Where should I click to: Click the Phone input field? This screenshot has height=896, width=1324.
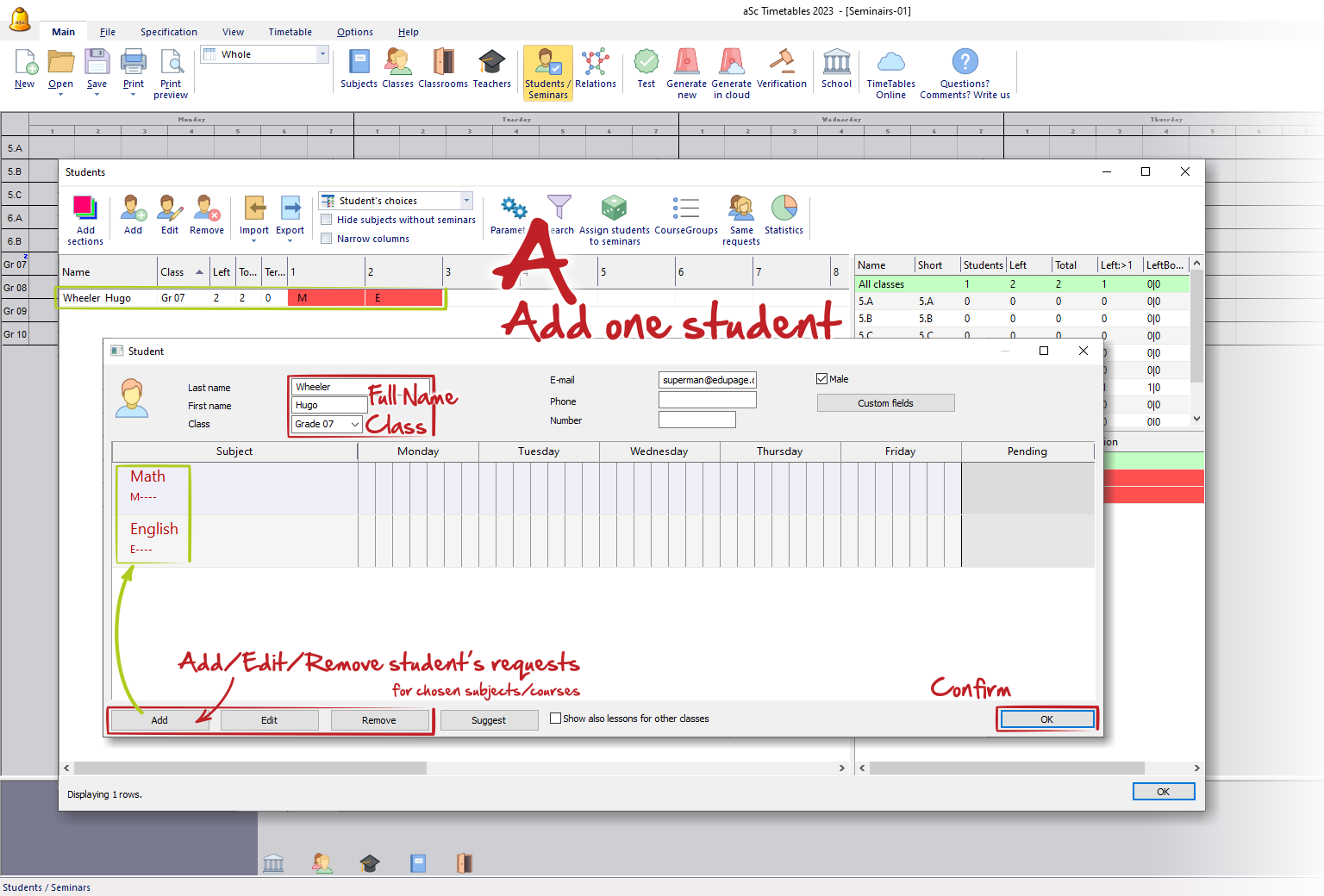pos(707,400)
